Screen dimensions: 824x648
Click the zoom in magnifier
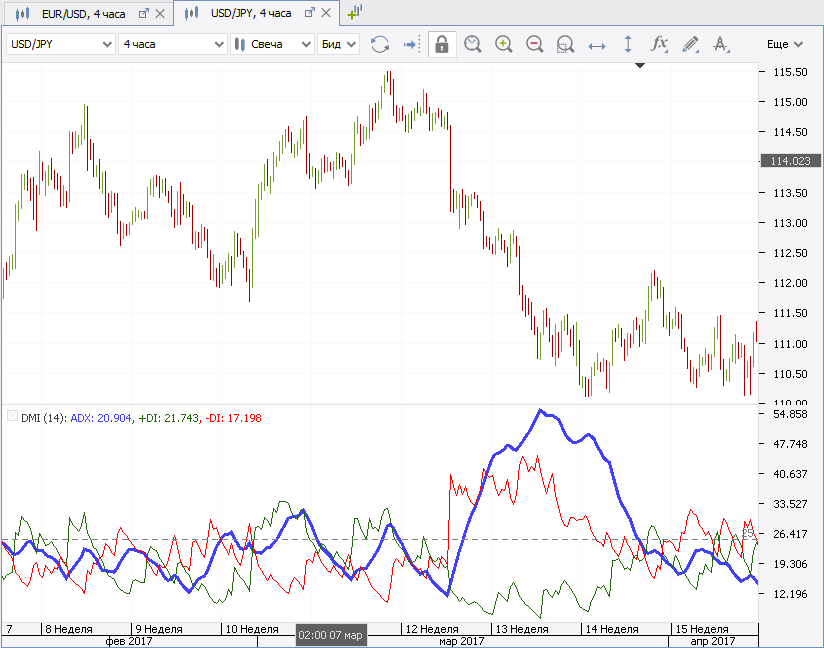[x=503, y=44]
